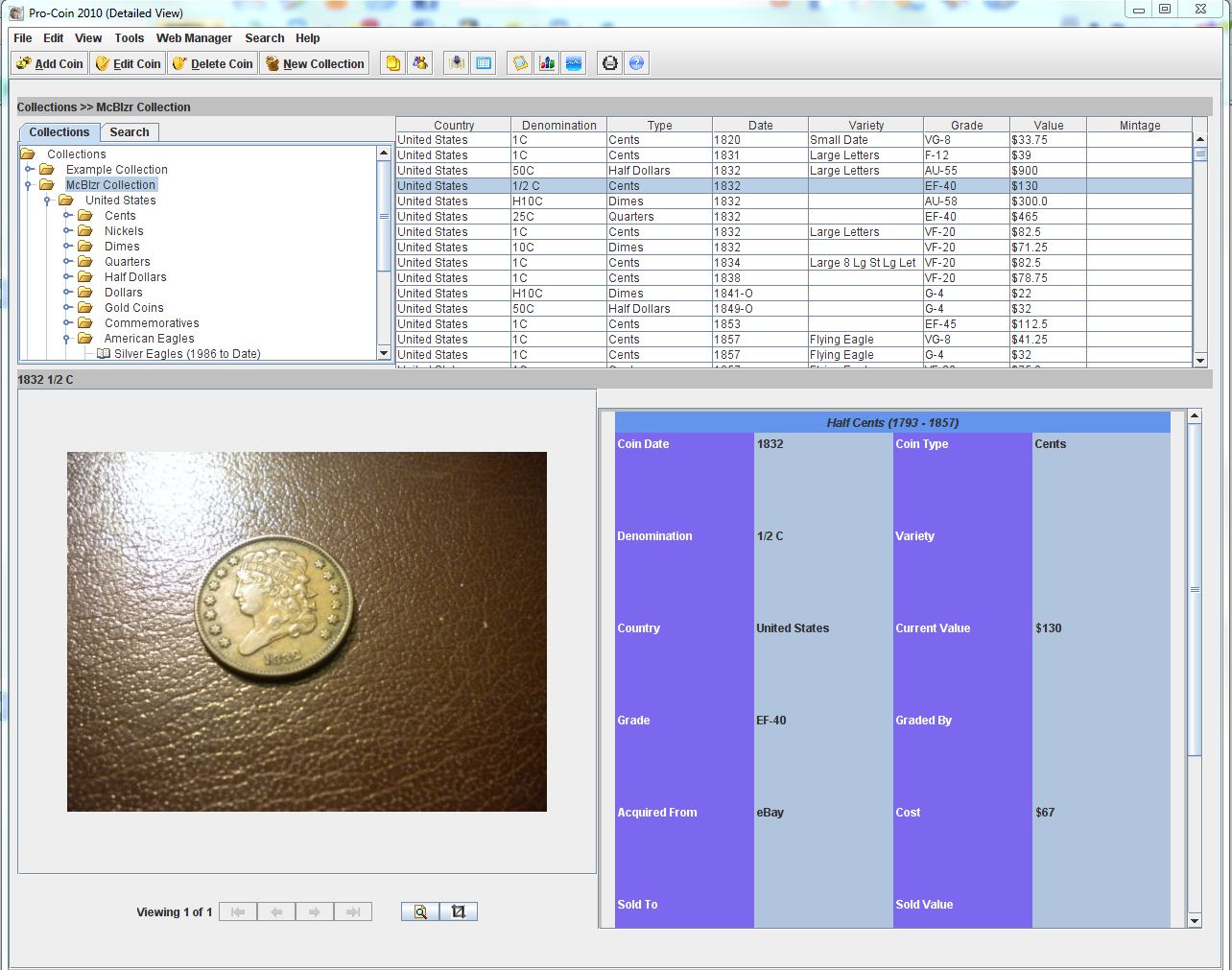Open the Web Manager menu

click(194, 38)
